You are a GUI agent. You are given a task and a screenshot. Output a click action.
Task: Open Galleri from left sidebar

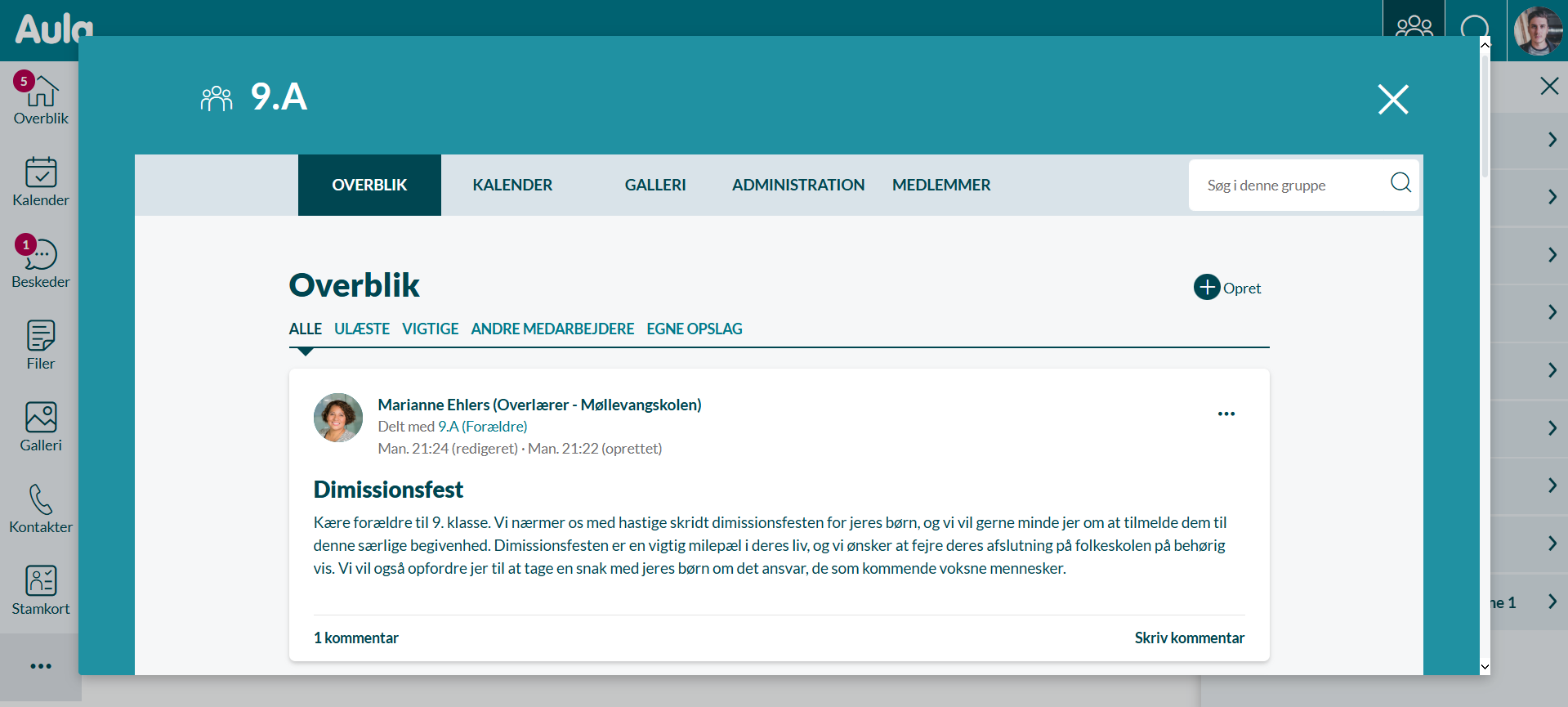point(41,427)
